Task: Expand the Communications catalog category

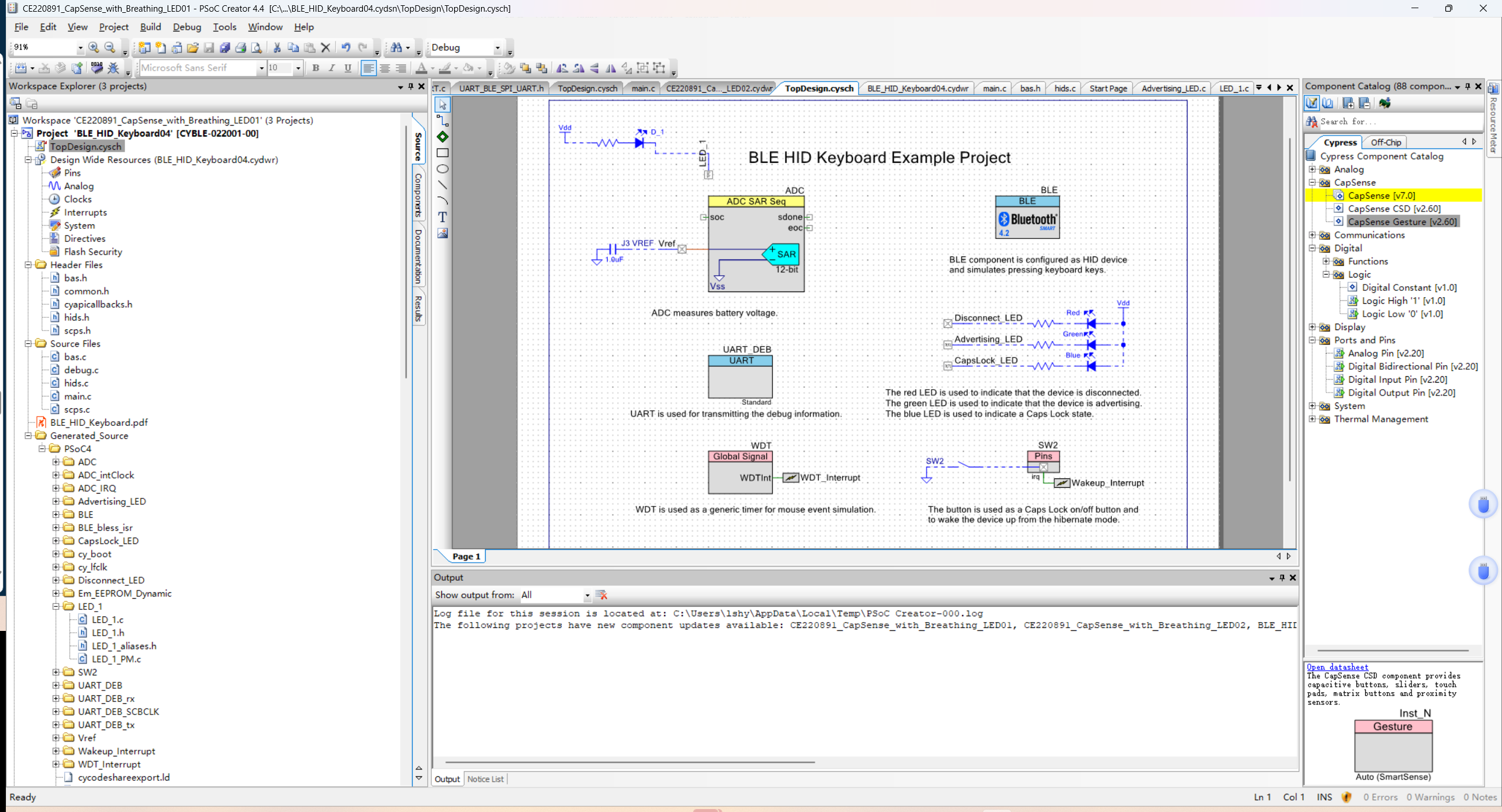Action: click(1312, 235)
